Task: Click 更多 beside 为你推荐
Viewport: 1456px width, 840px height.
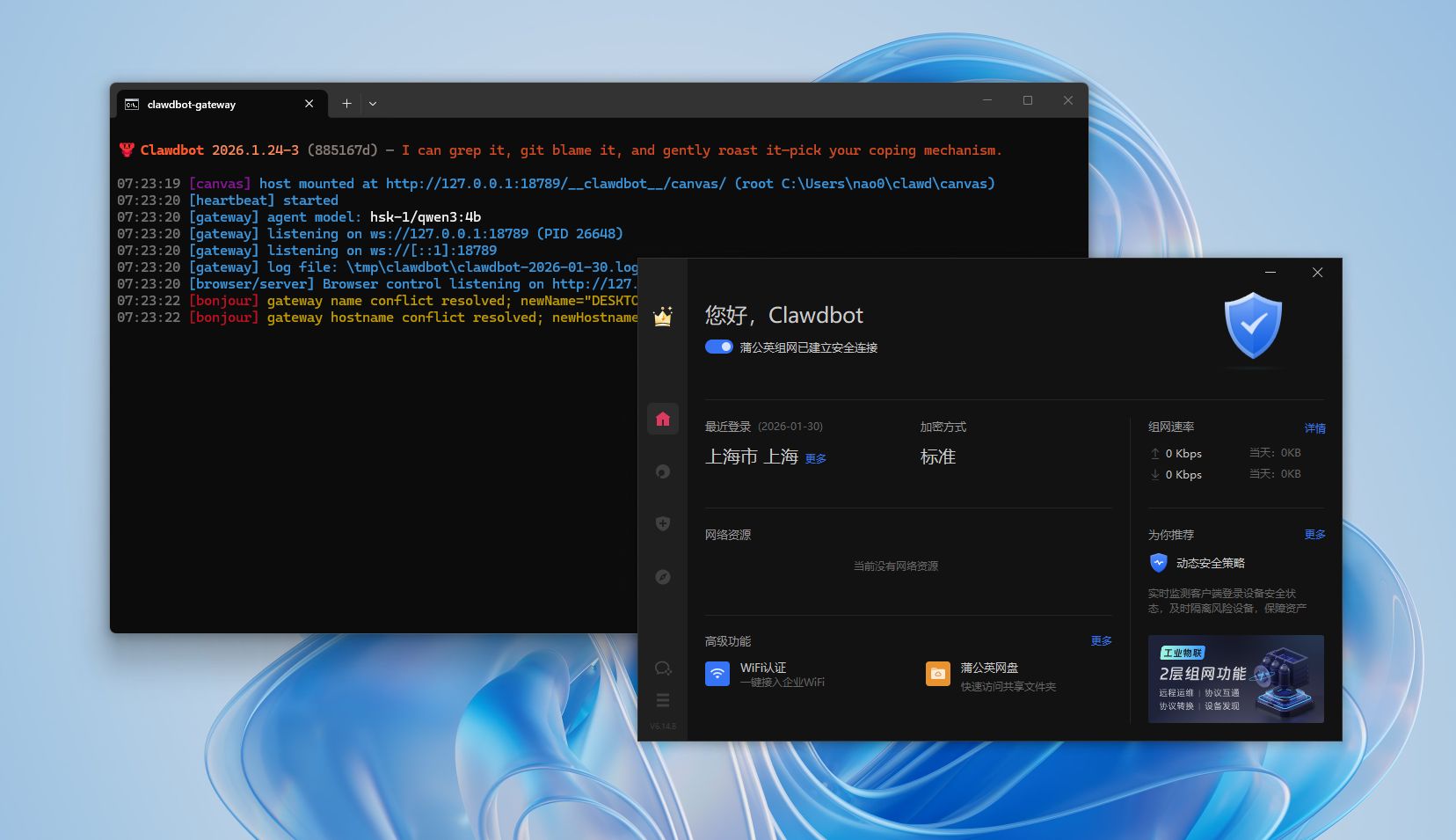Action: tap(1315, 535)
